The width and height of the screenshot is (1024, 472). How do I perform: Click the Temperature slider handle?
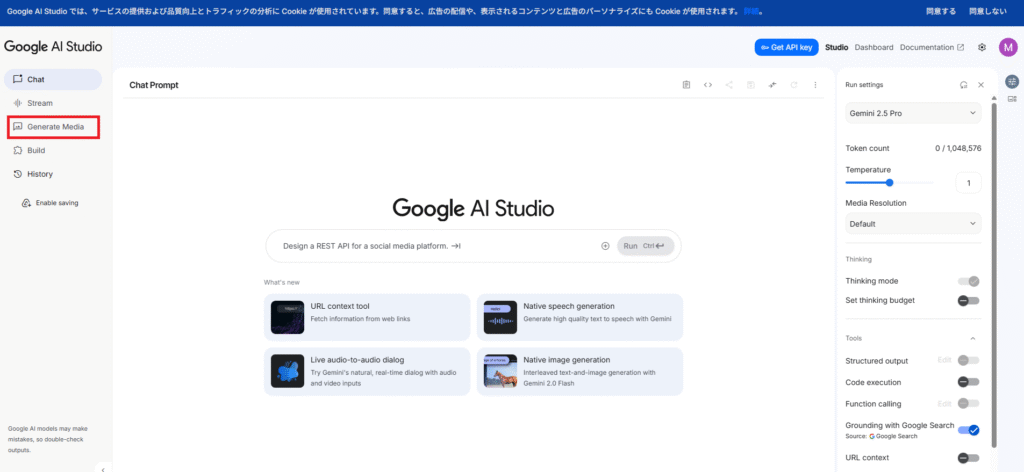[x=889, y=183]
